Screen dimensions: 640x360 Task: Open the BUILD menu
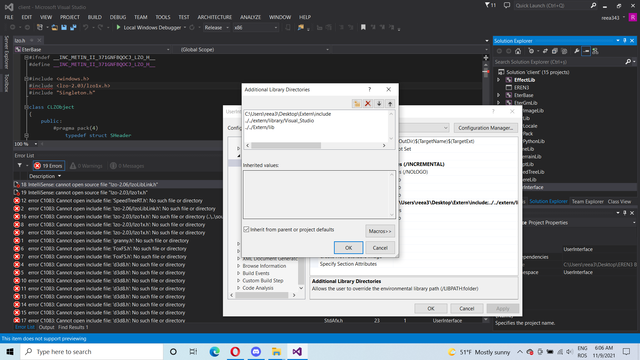tap(95, 17)
